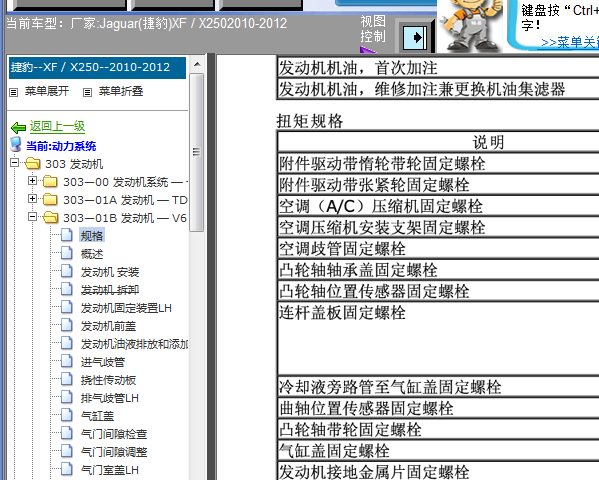
Task: Open the 进气歧管 tree item
Action: 103,362
